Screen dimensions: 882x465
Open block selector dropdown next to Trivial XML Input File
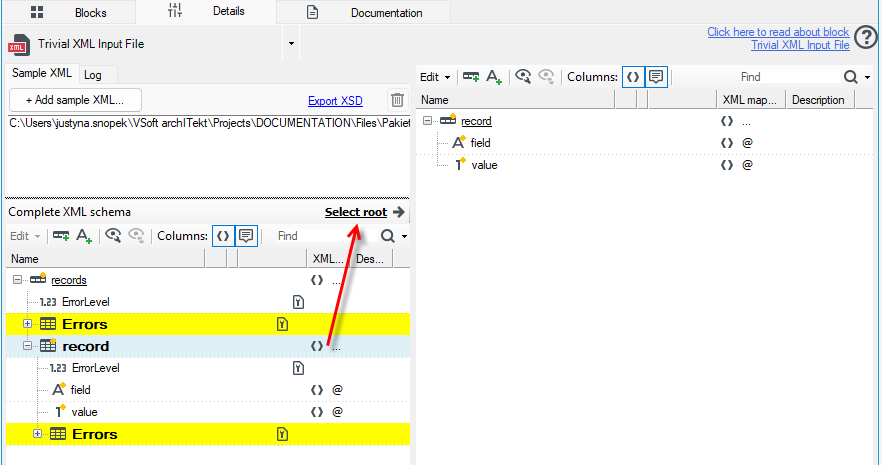pyautogui.click(x=291, y=43)
